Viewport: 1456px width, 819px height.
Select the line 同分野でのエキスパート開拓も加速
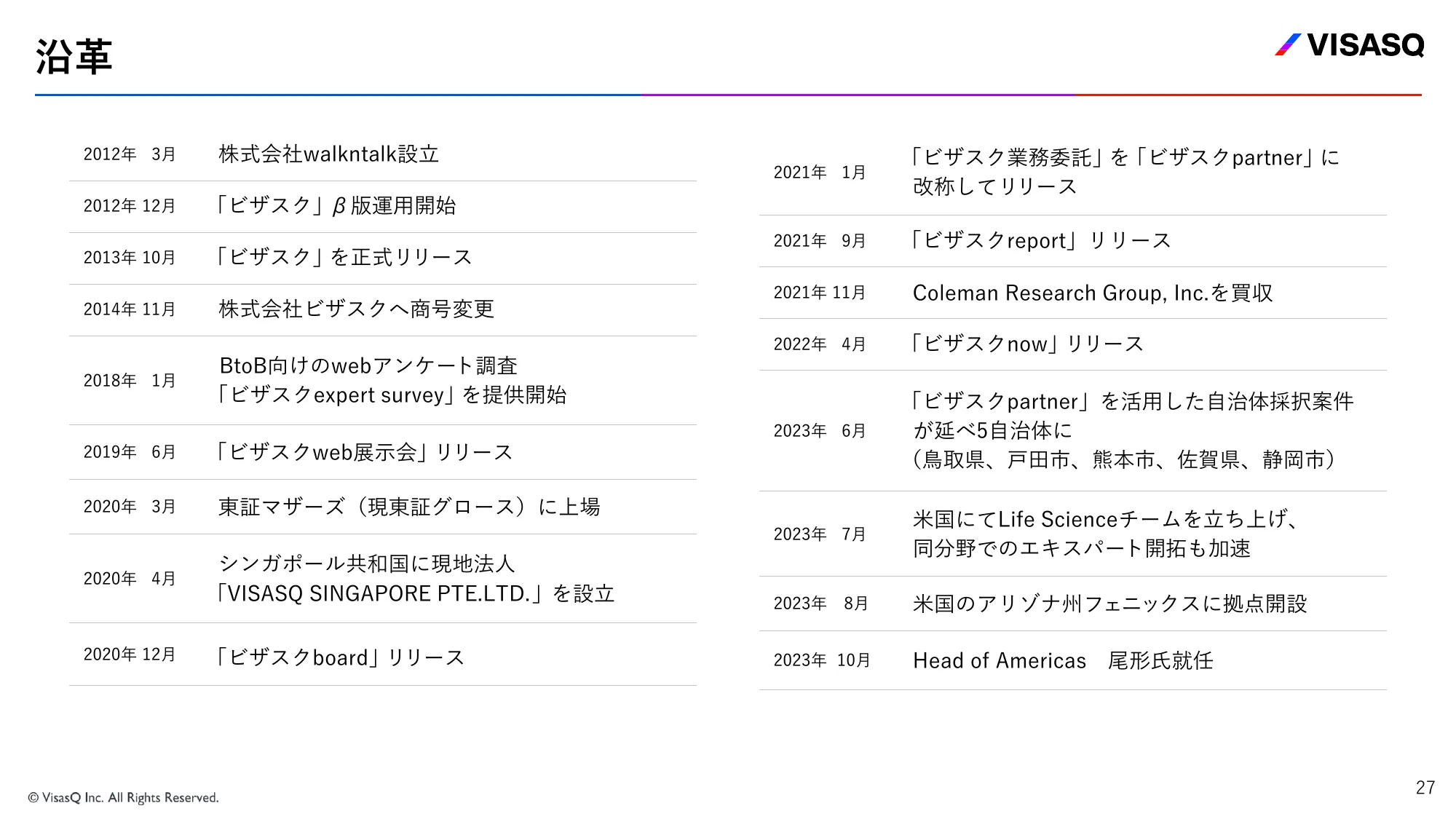pyautogui.click(x=1082, y=548)
